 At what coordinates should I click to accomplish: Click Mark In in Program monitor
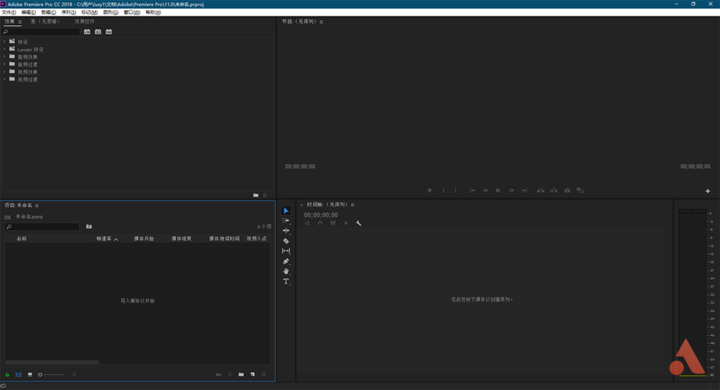point(443,190)
